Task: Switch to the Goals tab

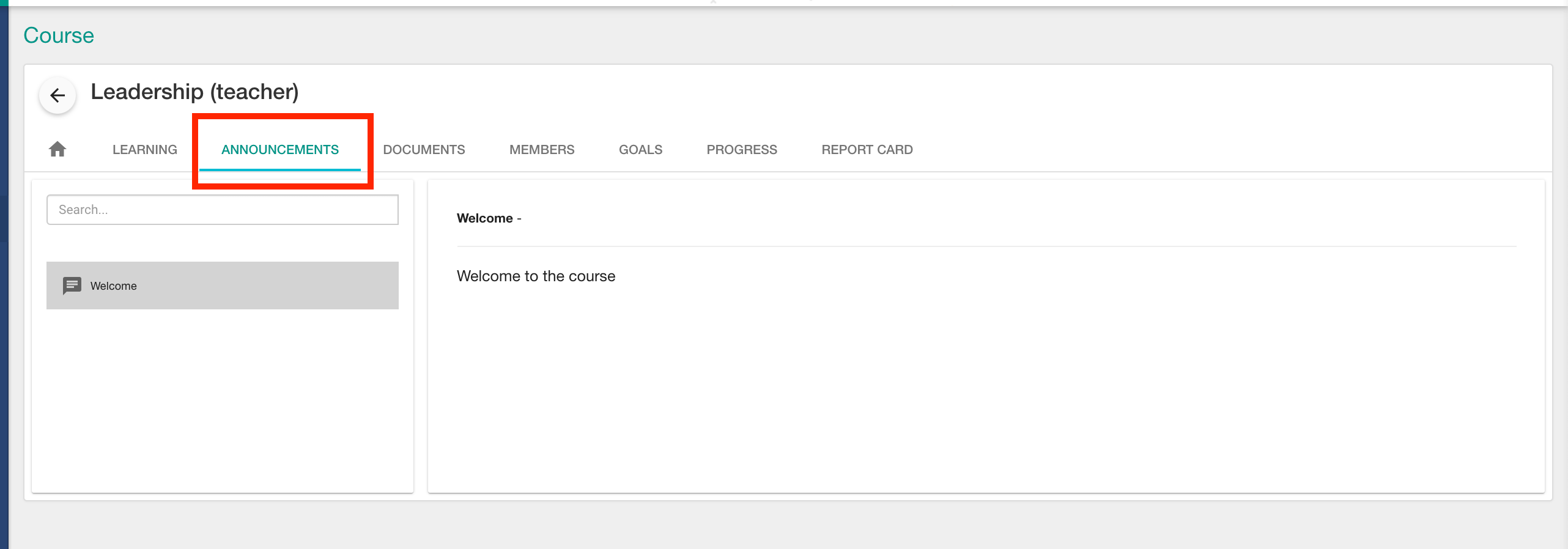Action: click(640, 150)
